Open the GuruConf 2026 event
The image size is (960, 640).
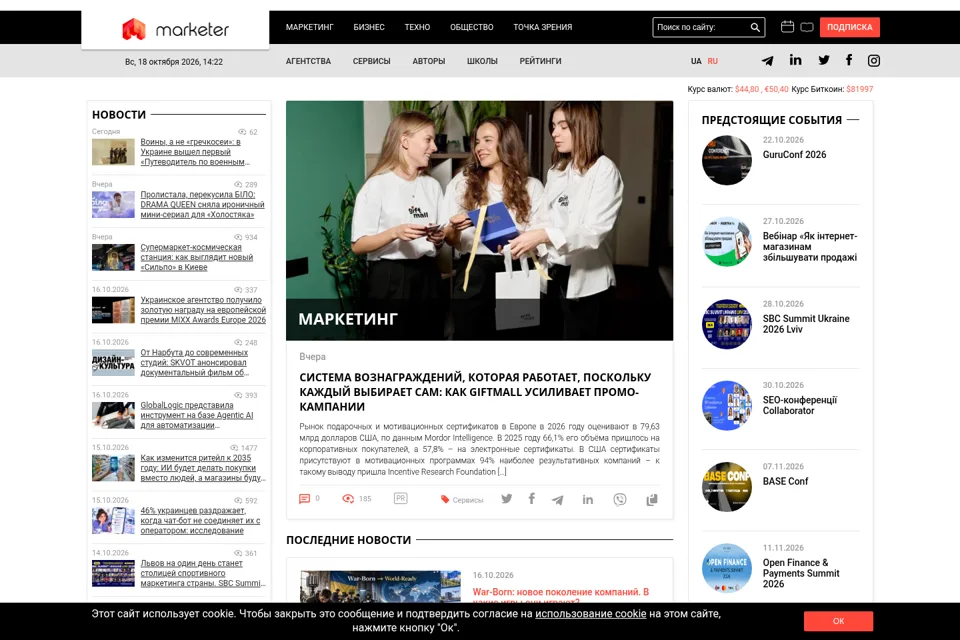click(794, 155)
